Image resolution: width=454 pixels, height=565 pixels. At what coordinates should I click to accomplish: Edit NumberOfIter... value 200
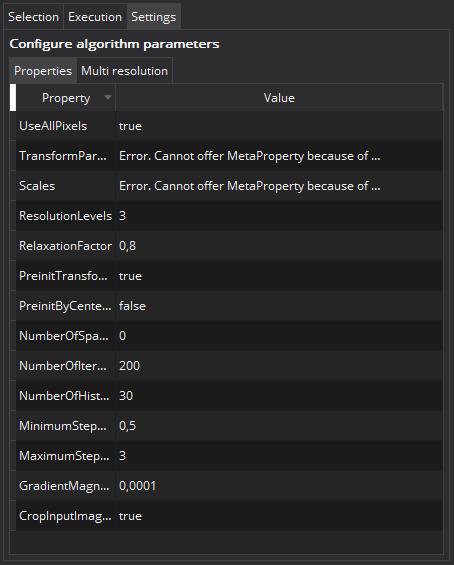tap(279, 366)
